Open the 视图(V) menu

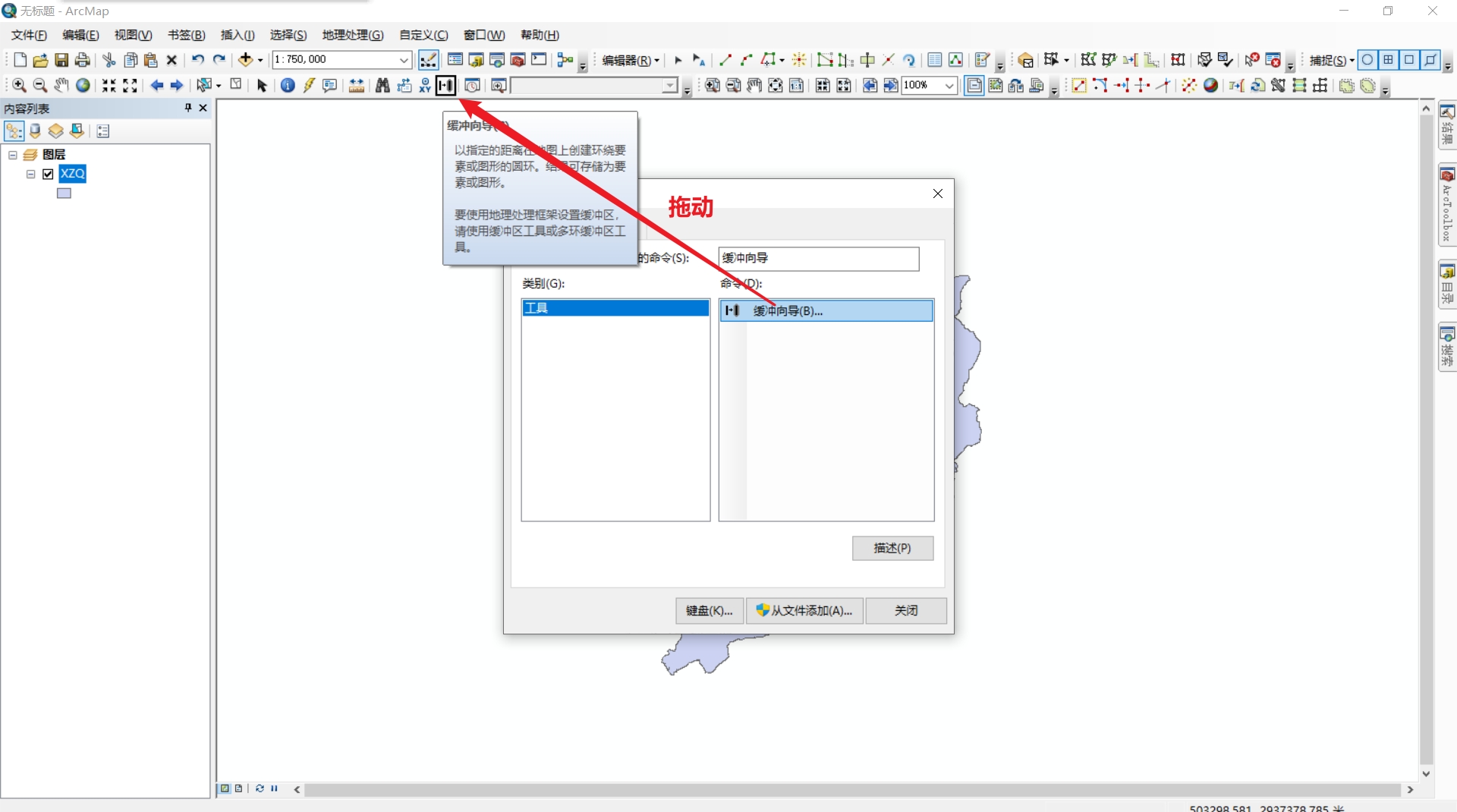tap(133, 35)
